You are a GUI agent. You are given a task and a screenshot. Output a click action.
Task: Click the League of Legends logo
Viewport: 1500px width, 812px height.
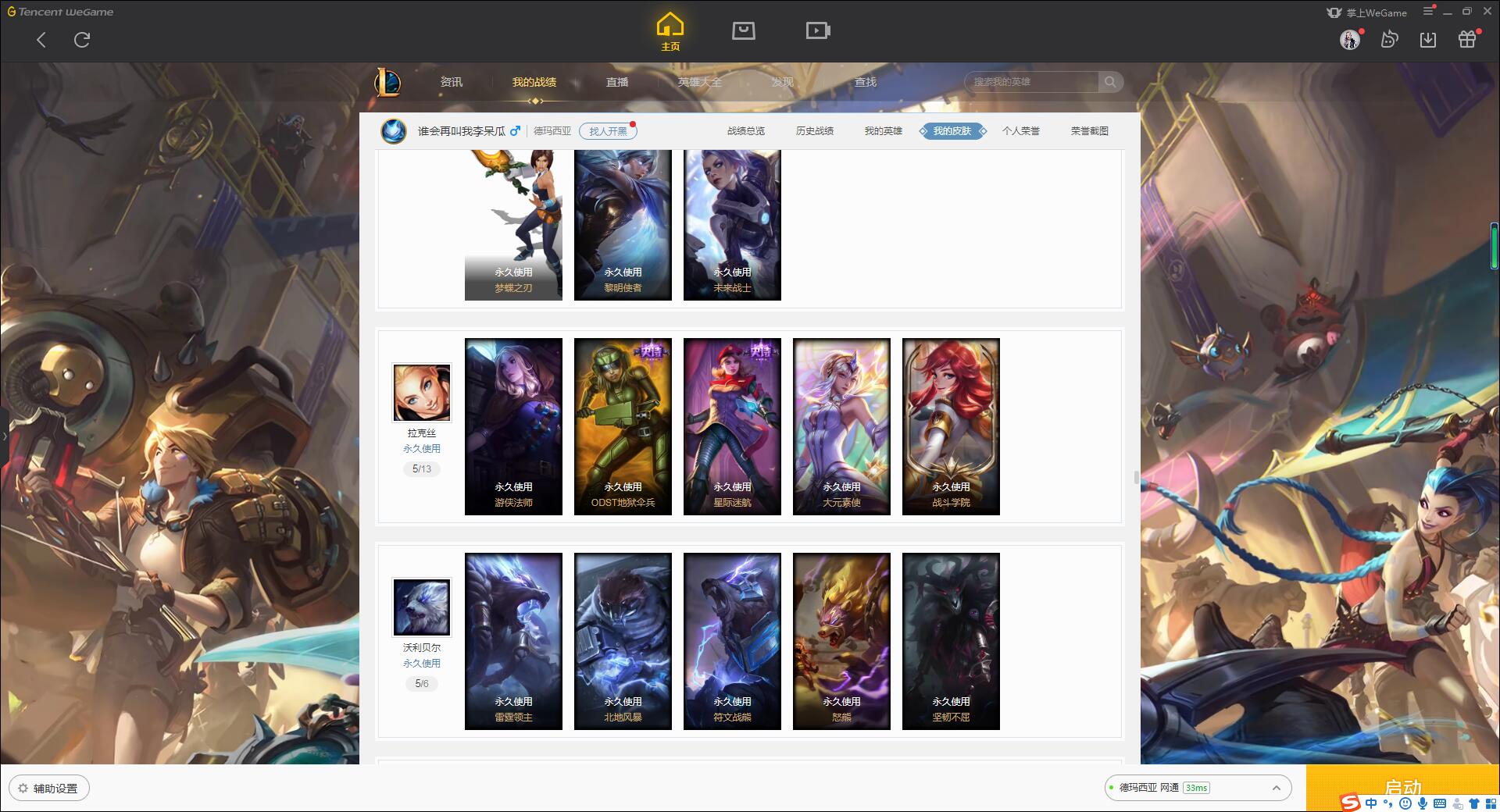387,82
